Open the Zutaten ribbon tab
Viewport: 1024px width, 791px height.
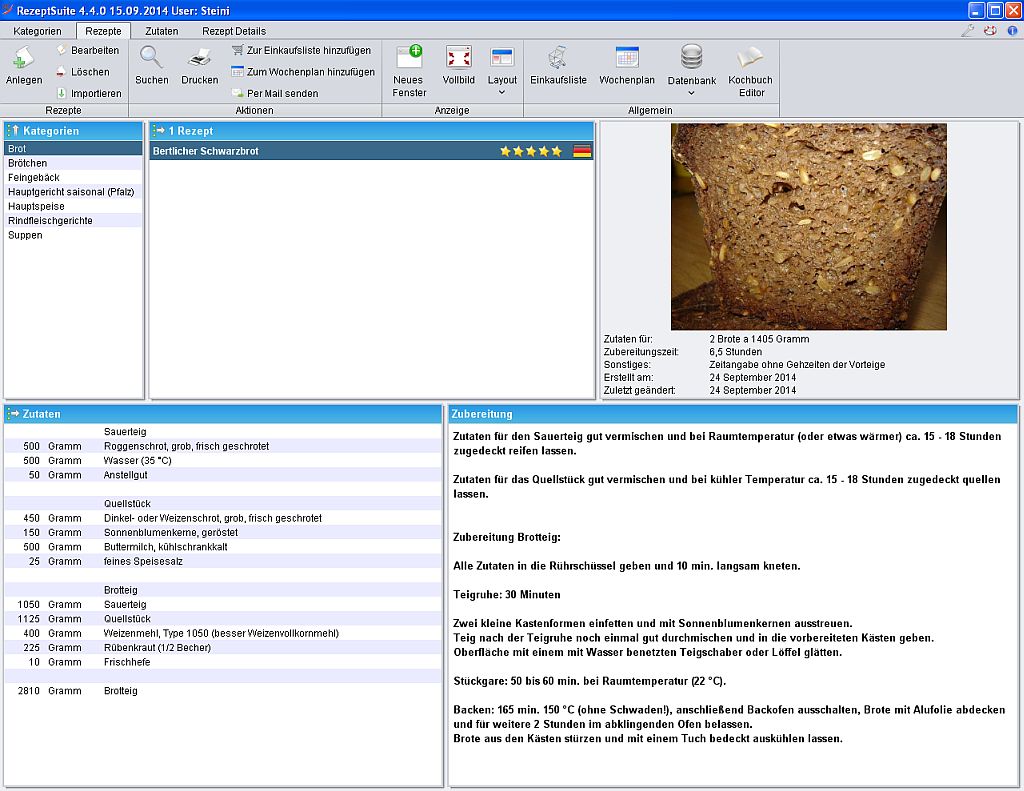(x=162, y=31)
